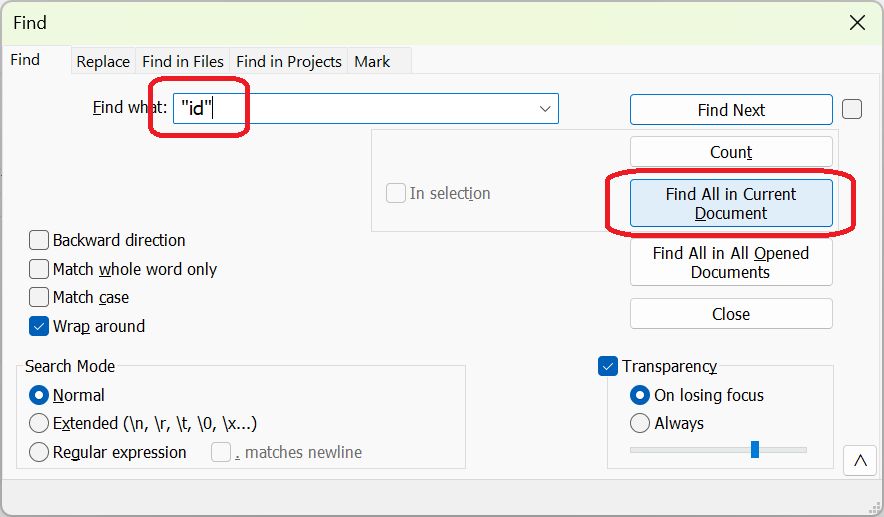Go to the Mark tab
884x517 pixels.
372,61
